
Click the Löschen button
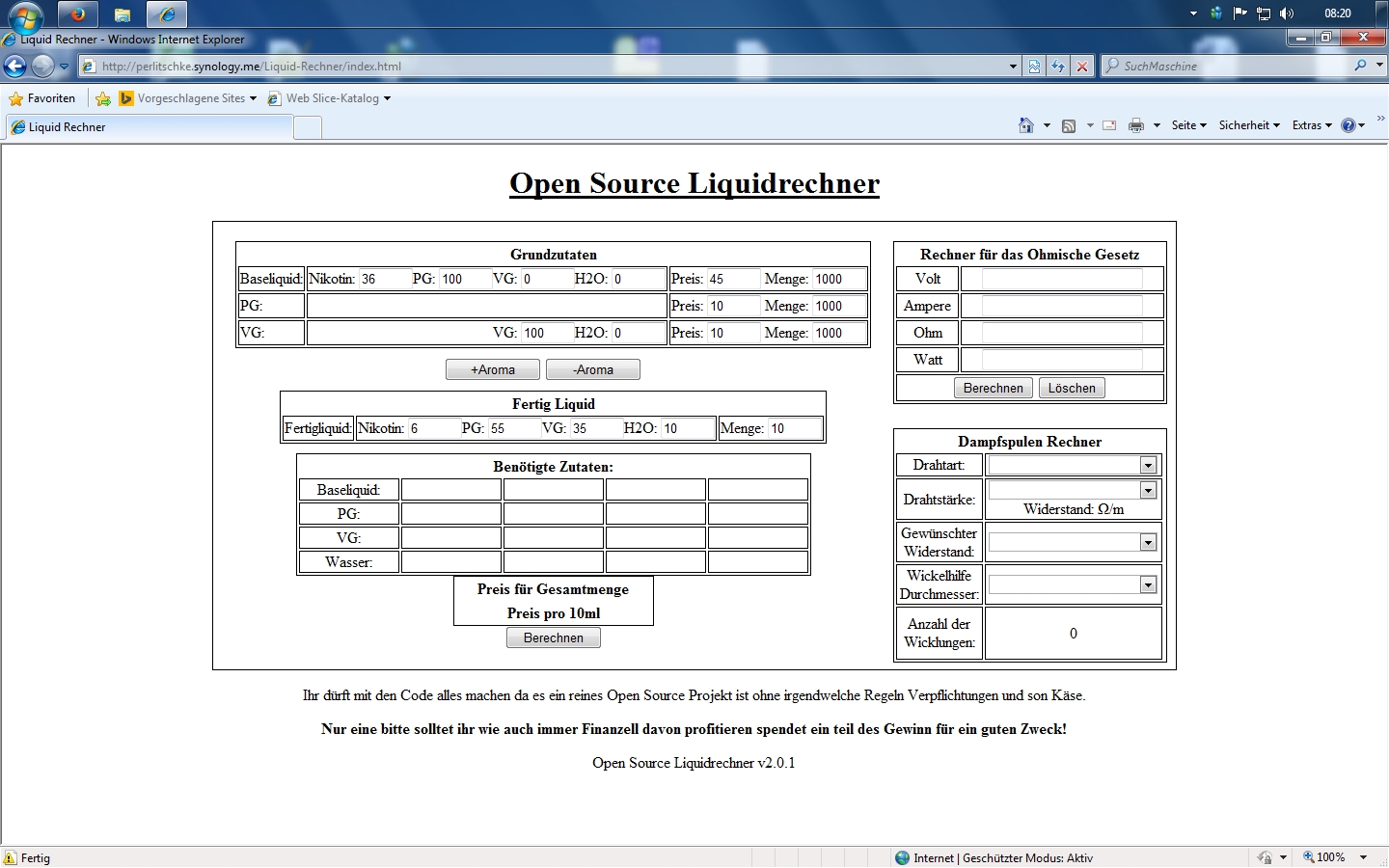1072,388
